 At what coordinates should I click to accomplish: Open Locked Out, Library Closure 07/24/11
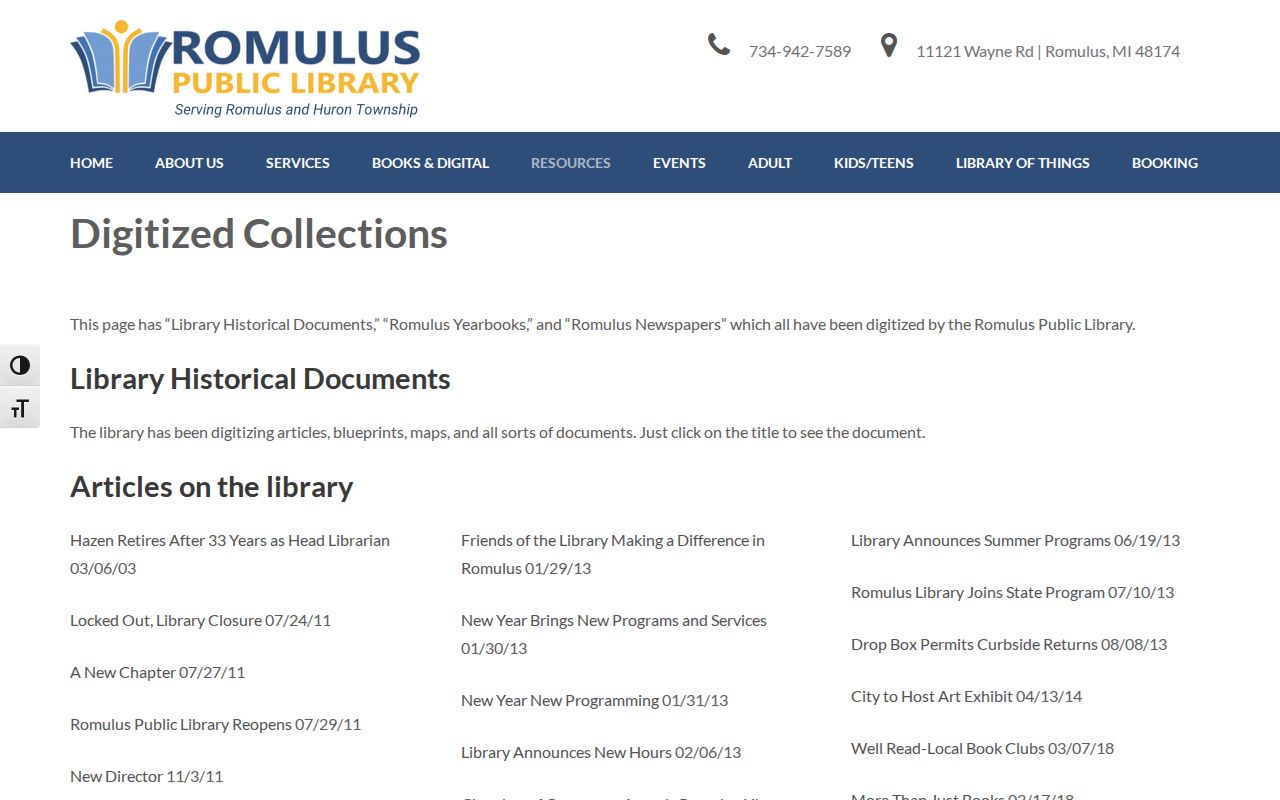point(200,620)
